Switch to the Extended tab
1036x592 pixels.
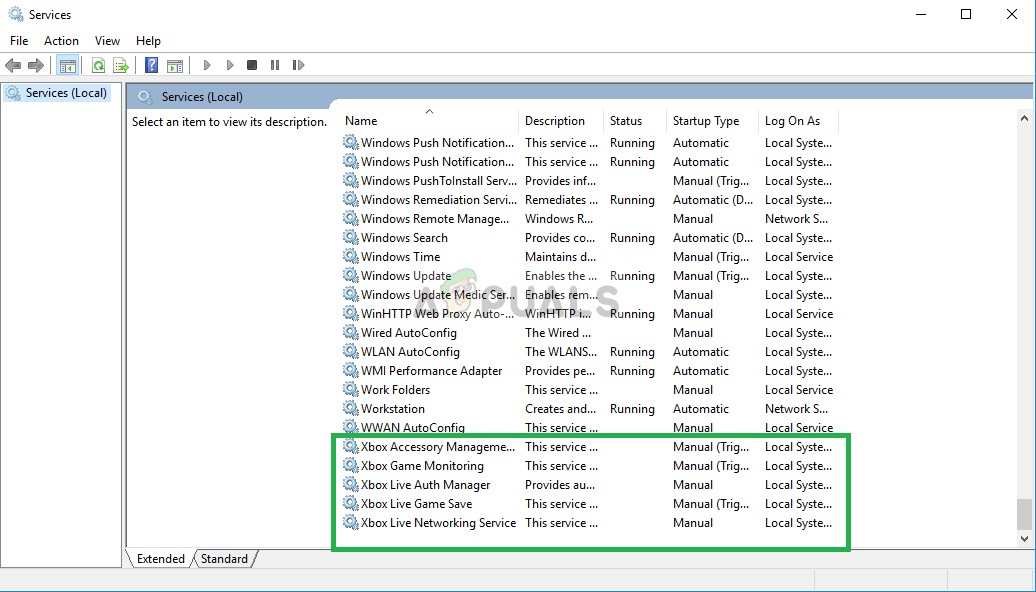click(160, 559)
